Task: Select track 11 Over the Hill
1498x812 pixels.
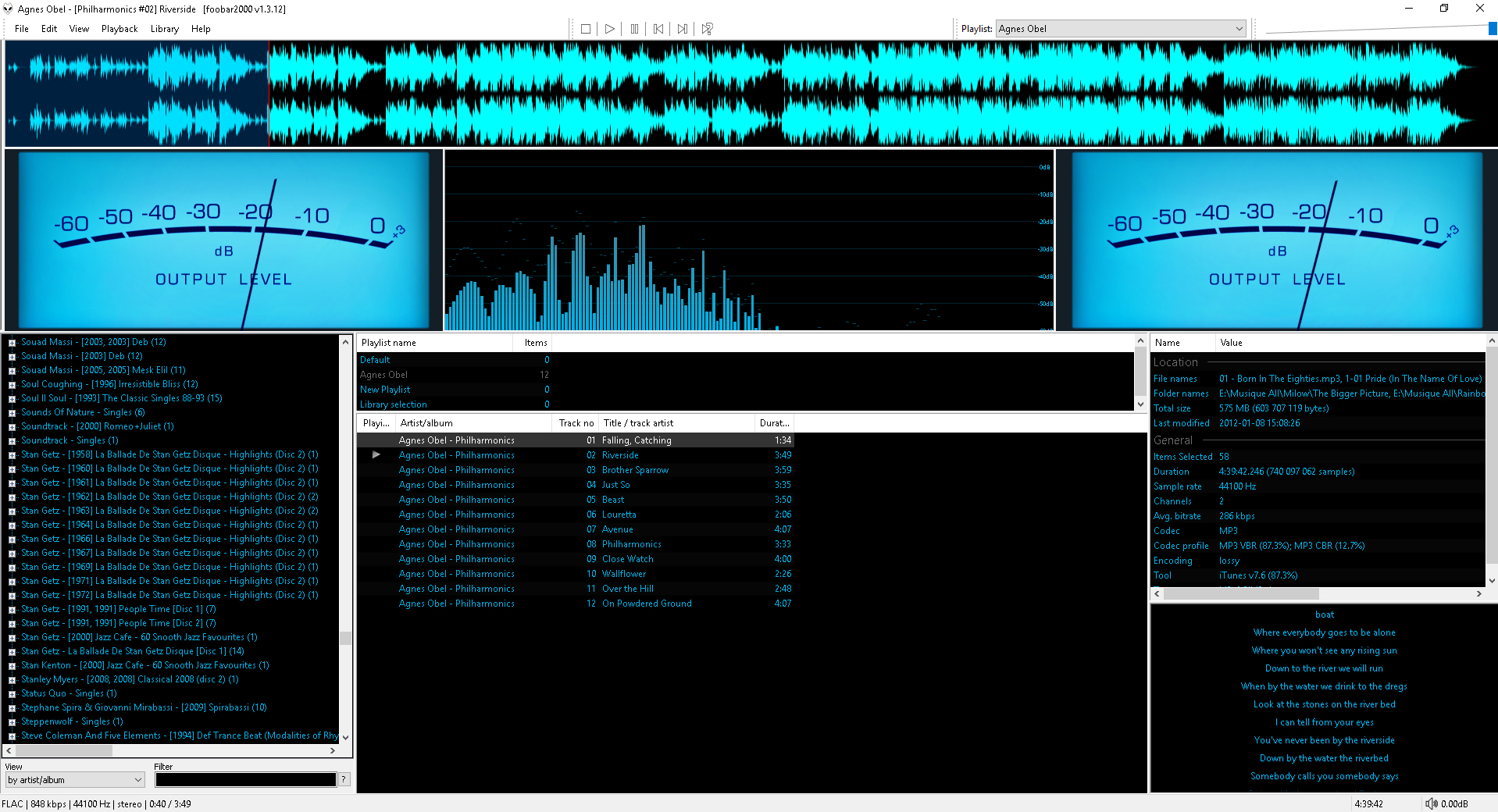Action: coord(576,589)
